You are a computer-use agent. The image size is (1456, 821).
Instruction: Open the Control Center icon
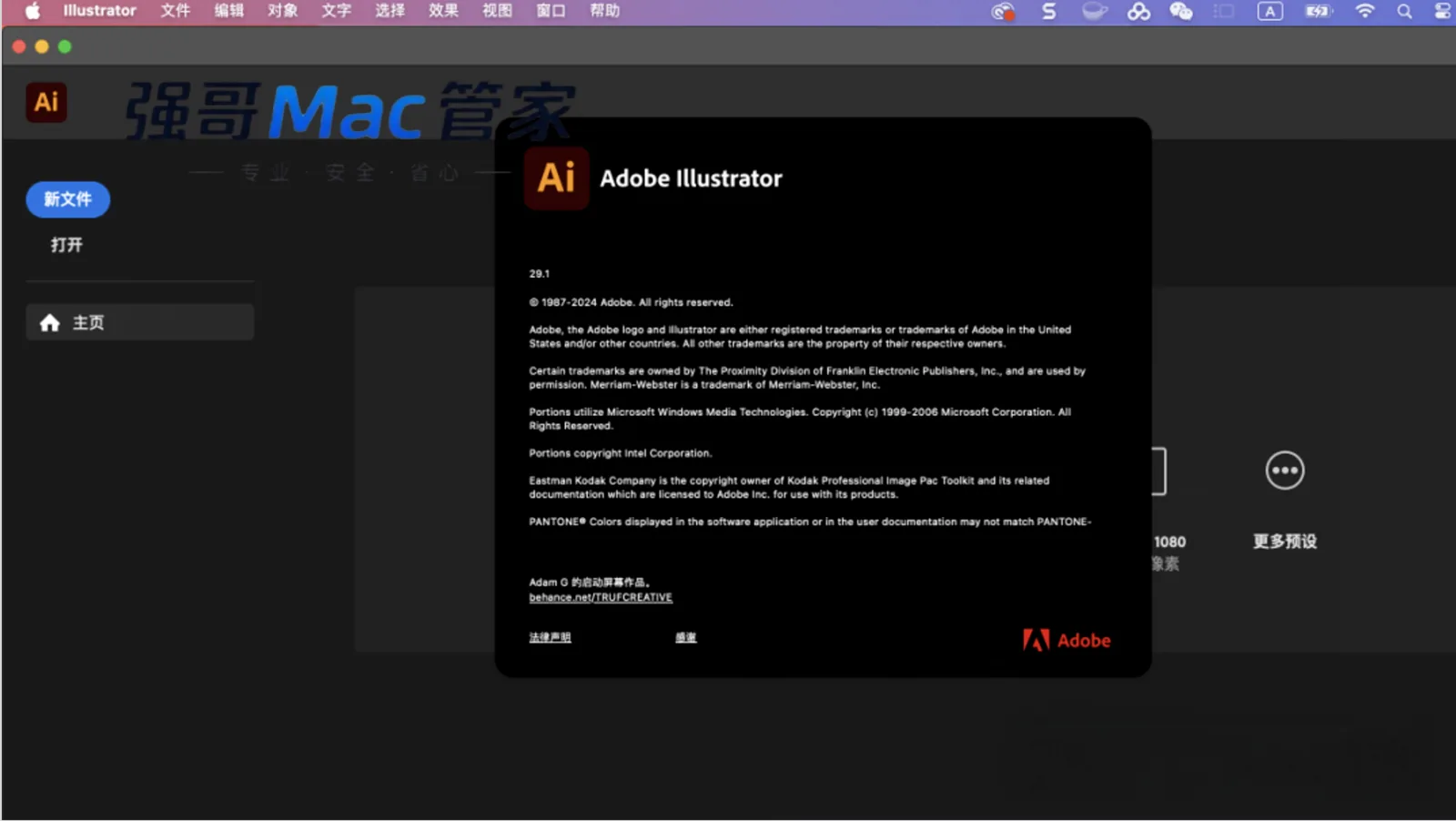tap(1442, 11)
